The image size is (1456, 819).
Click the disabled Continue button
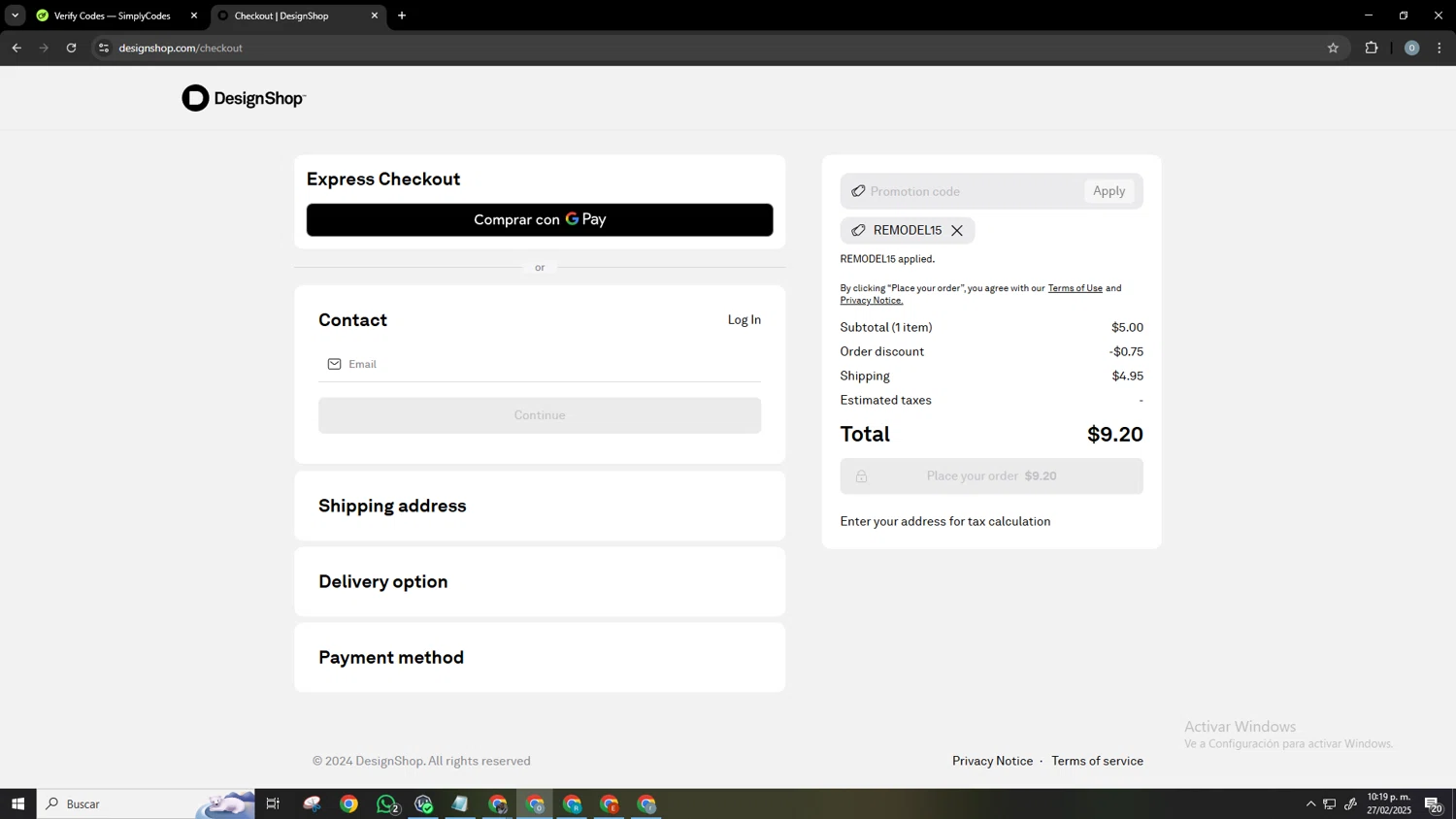(540, 415)
